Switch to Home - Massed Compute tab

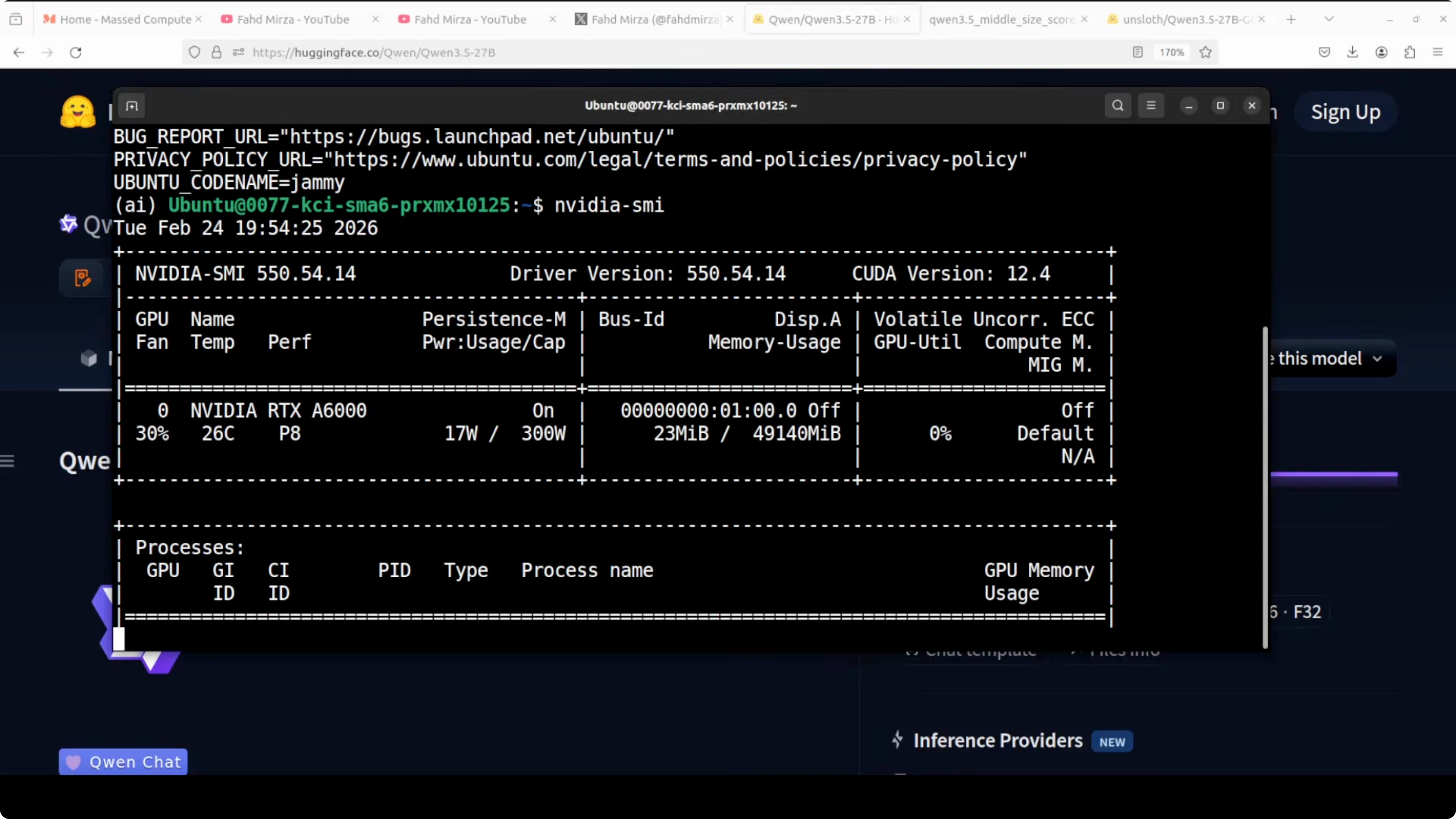[x=124, y=19]
